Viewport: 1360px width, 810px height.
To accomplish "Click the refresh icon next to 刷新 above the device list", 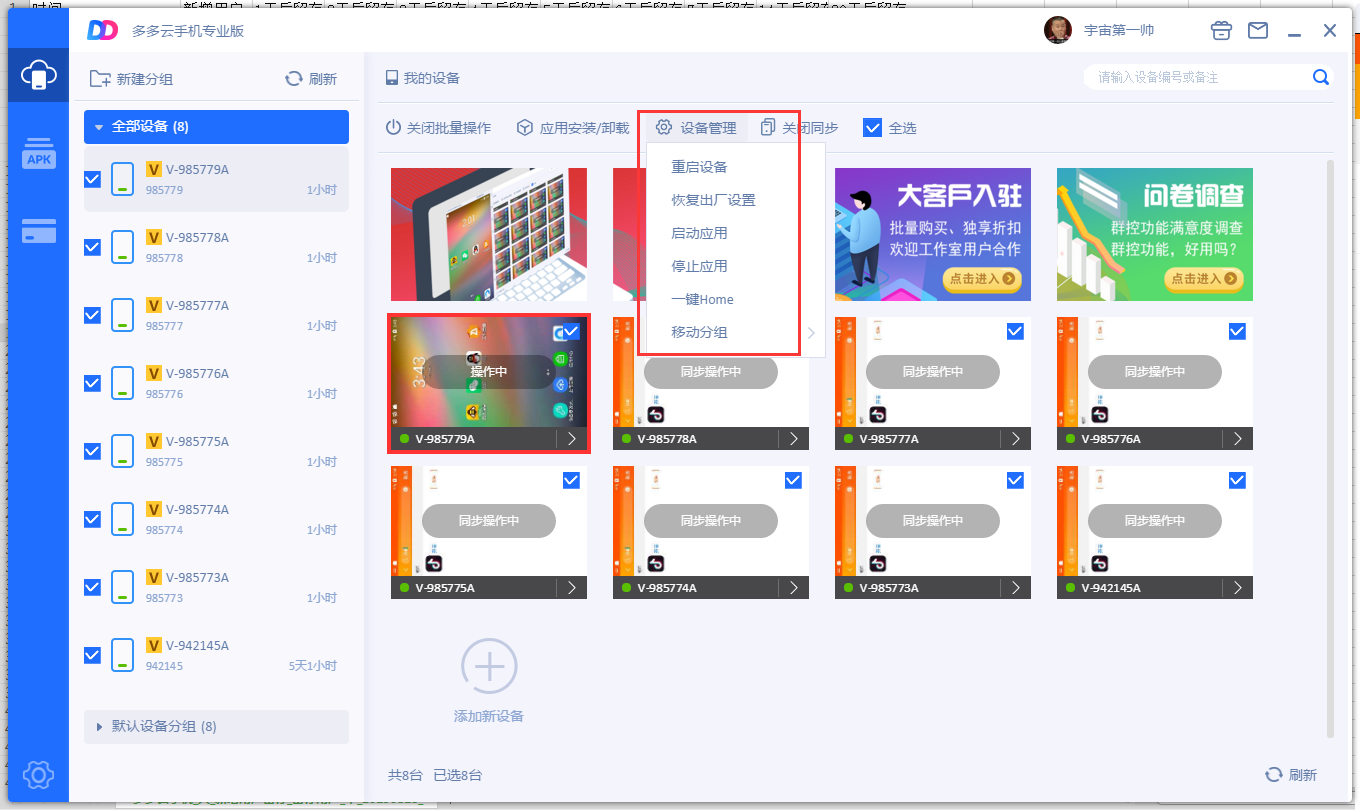I will click(294, 79).
